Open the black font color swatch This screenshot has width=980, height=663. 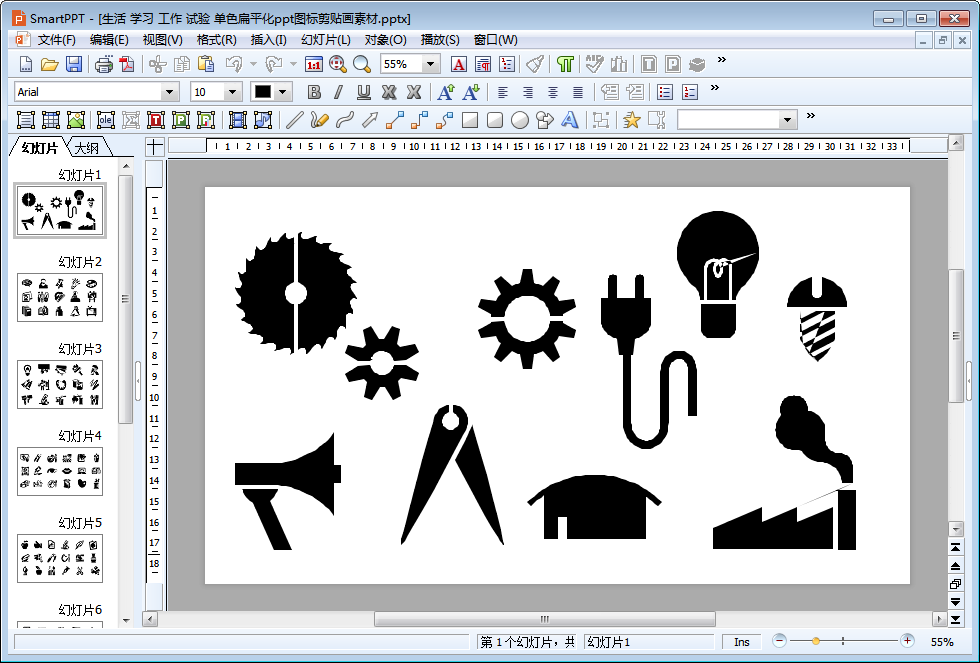pyautogui.click(x=263, y=92)
